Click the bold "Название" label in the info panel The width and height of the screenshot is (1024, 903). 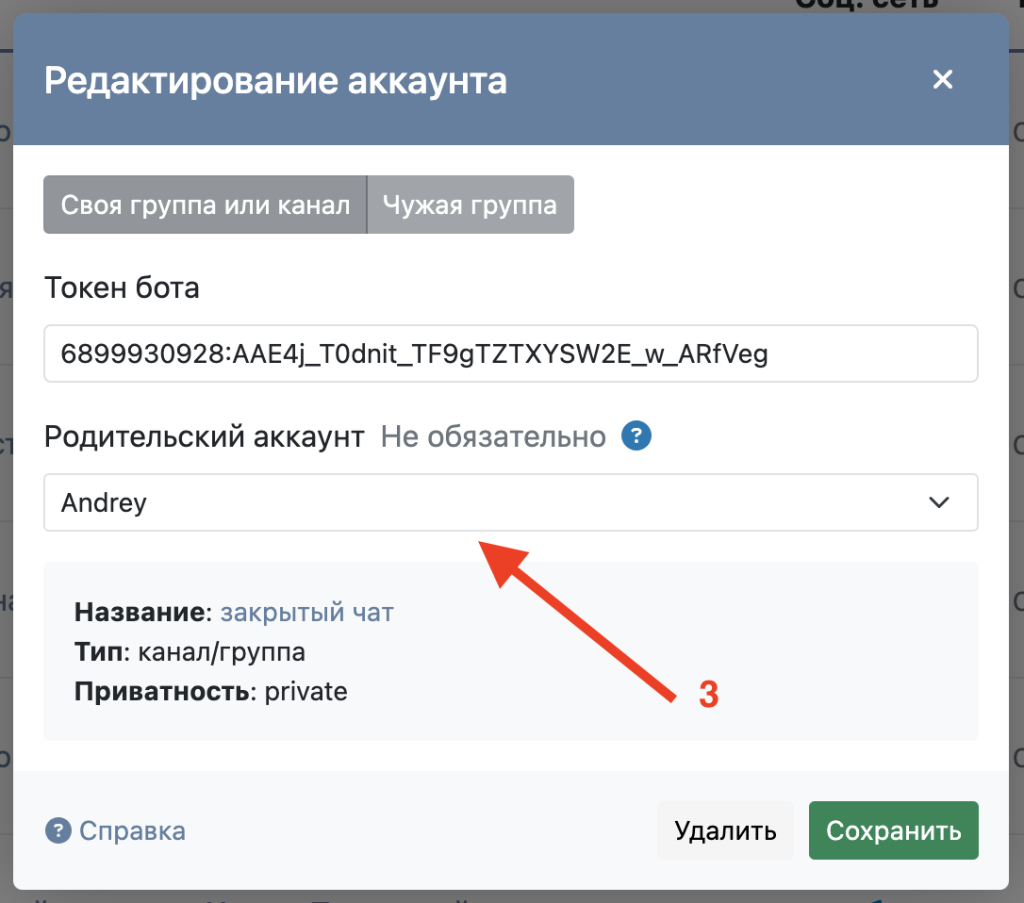coord(141,612)
